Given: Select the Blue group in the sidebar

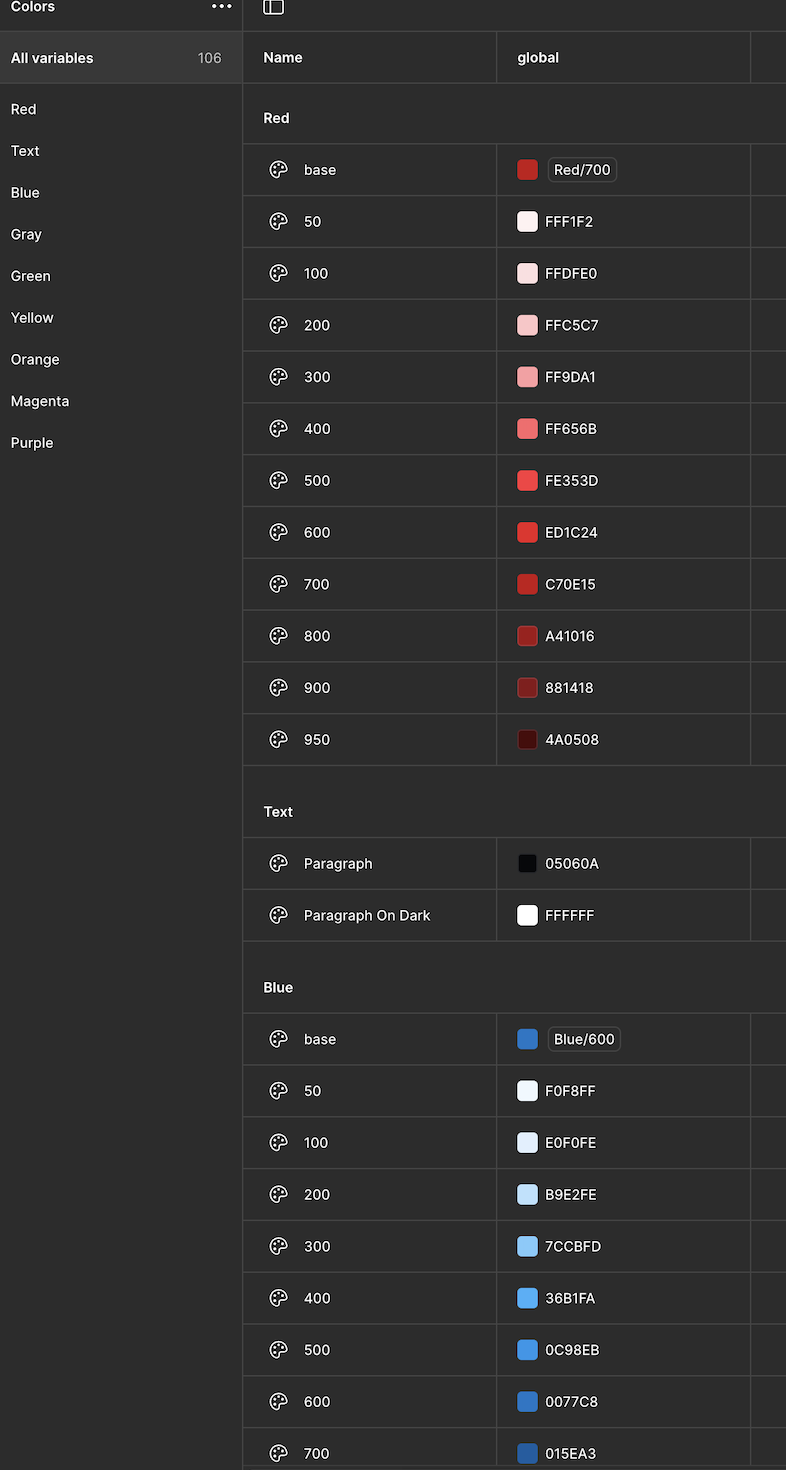Looking at the screenshot, I should coord(24,192).
